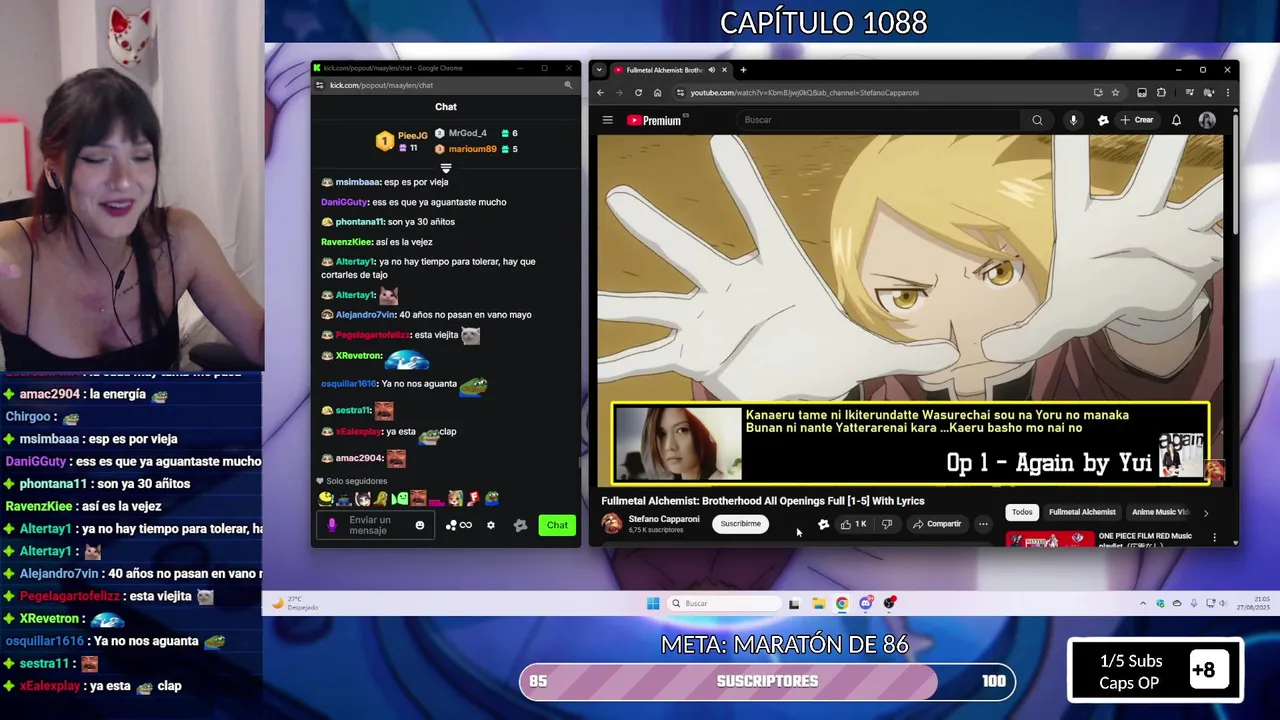Click the green Chat send button

pyautogui.click(x=557, y=525)
